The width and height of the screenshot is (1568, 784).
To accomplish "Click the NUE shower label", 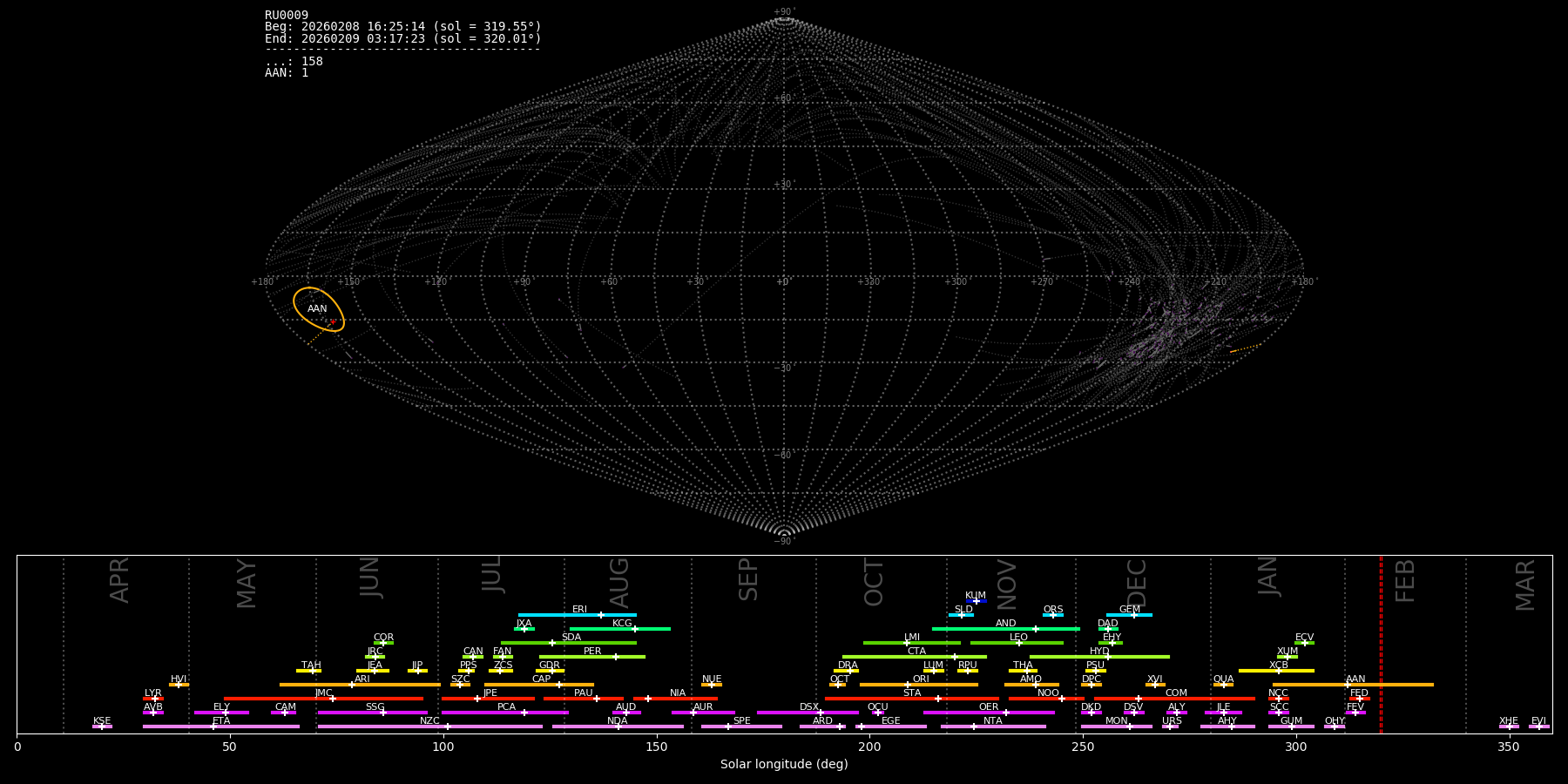I will tap(712, 679).
